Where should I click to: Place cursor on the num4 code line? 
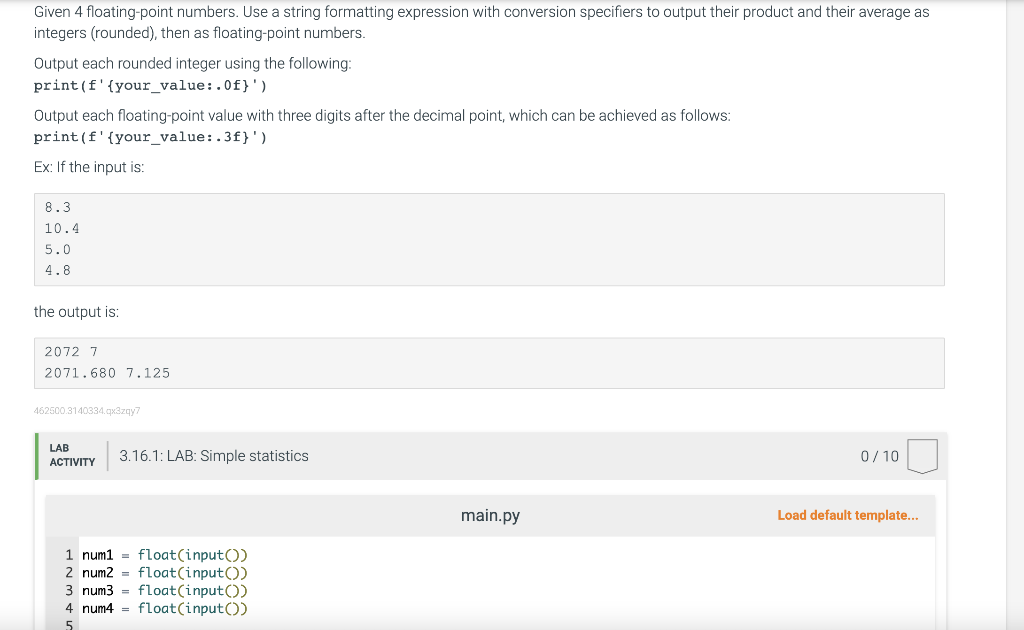pyautogui.click(x=165, y=608)
